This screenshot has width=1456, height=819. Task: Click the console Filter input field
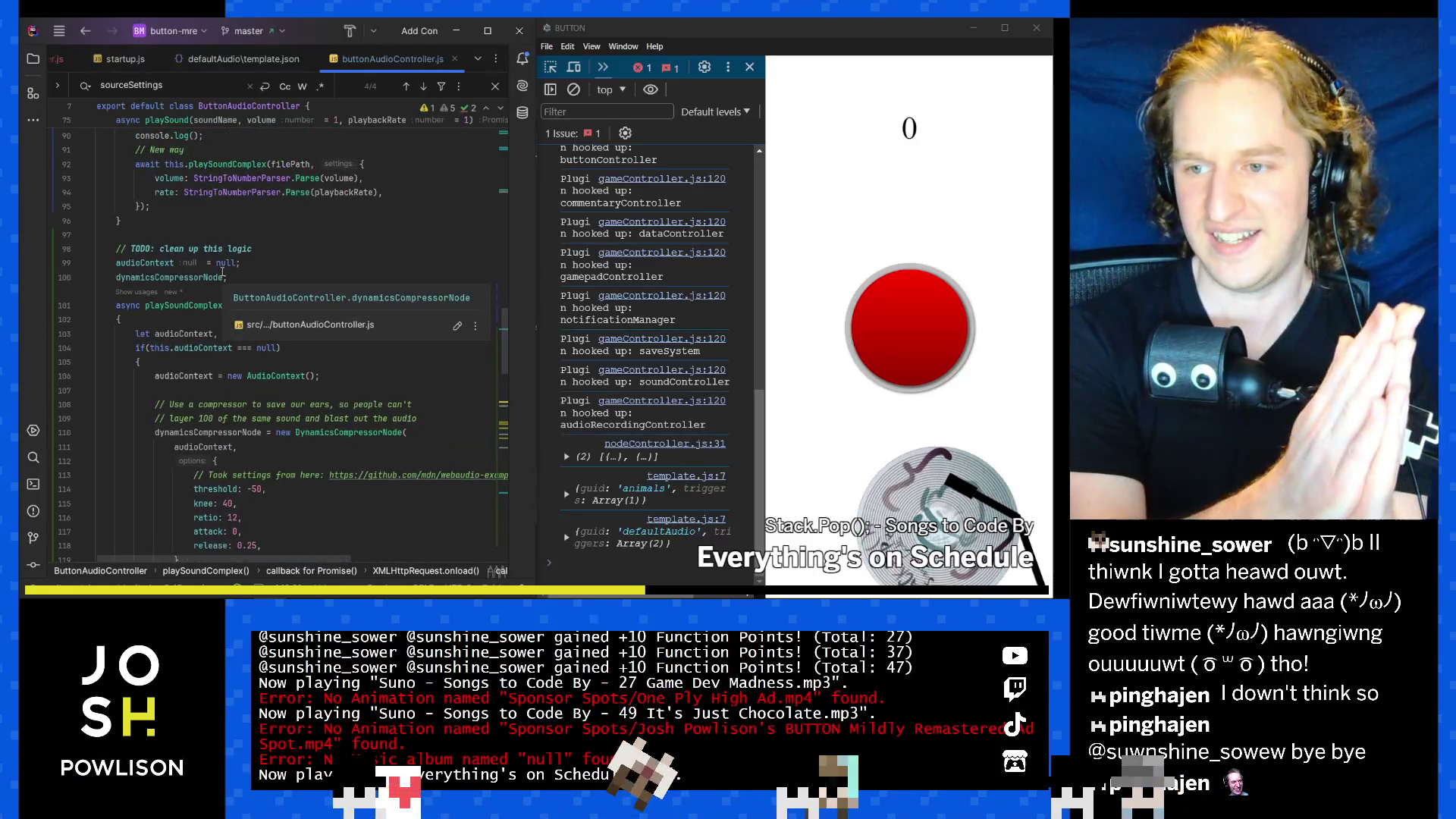607,111
